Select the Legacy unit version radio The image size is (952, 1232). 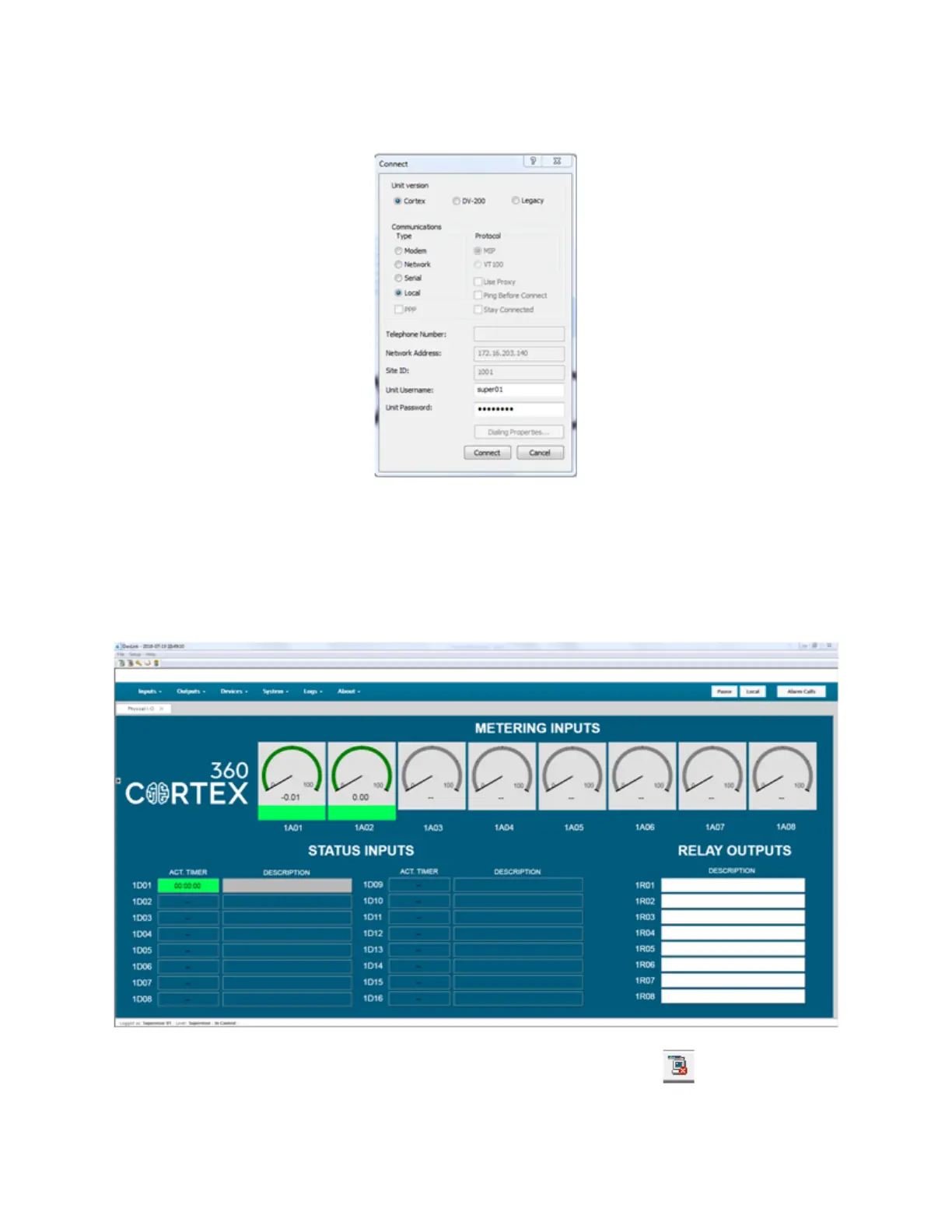(515, 201)
